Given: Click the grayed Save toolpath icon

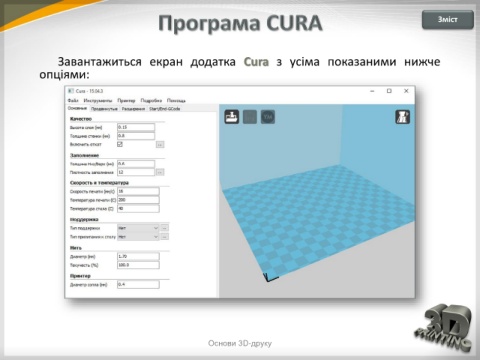Looking at the screenshot, I should (250, 117).
